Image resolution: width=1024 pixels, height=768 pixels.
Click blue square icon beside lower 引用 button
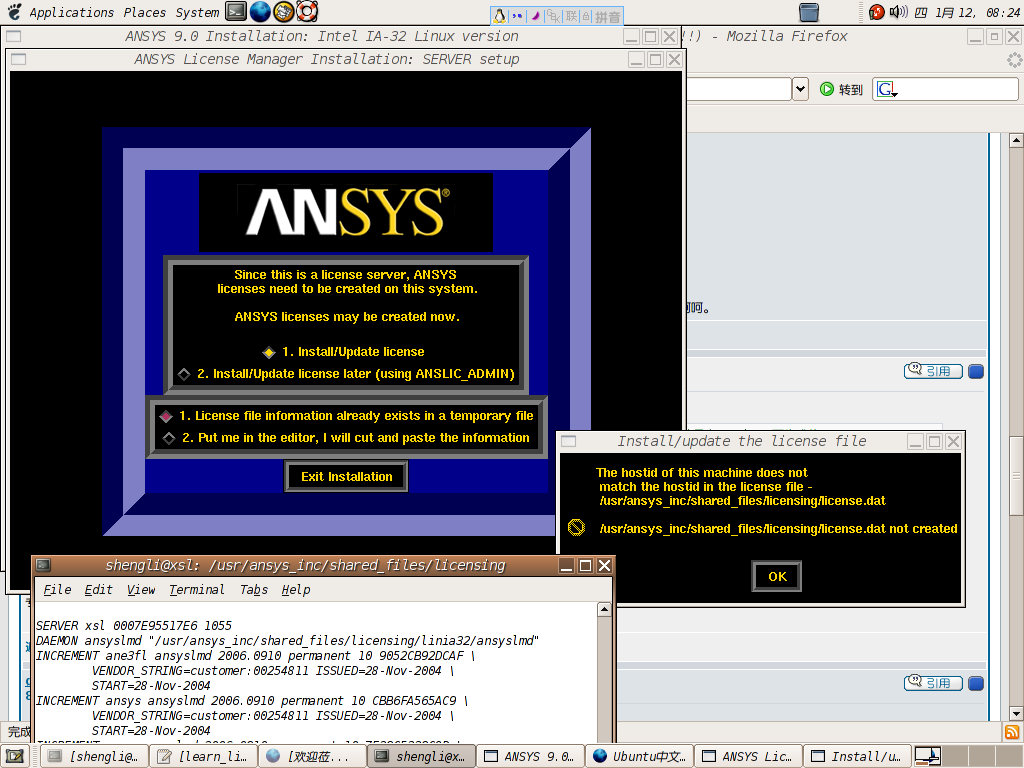click(976, 684)
